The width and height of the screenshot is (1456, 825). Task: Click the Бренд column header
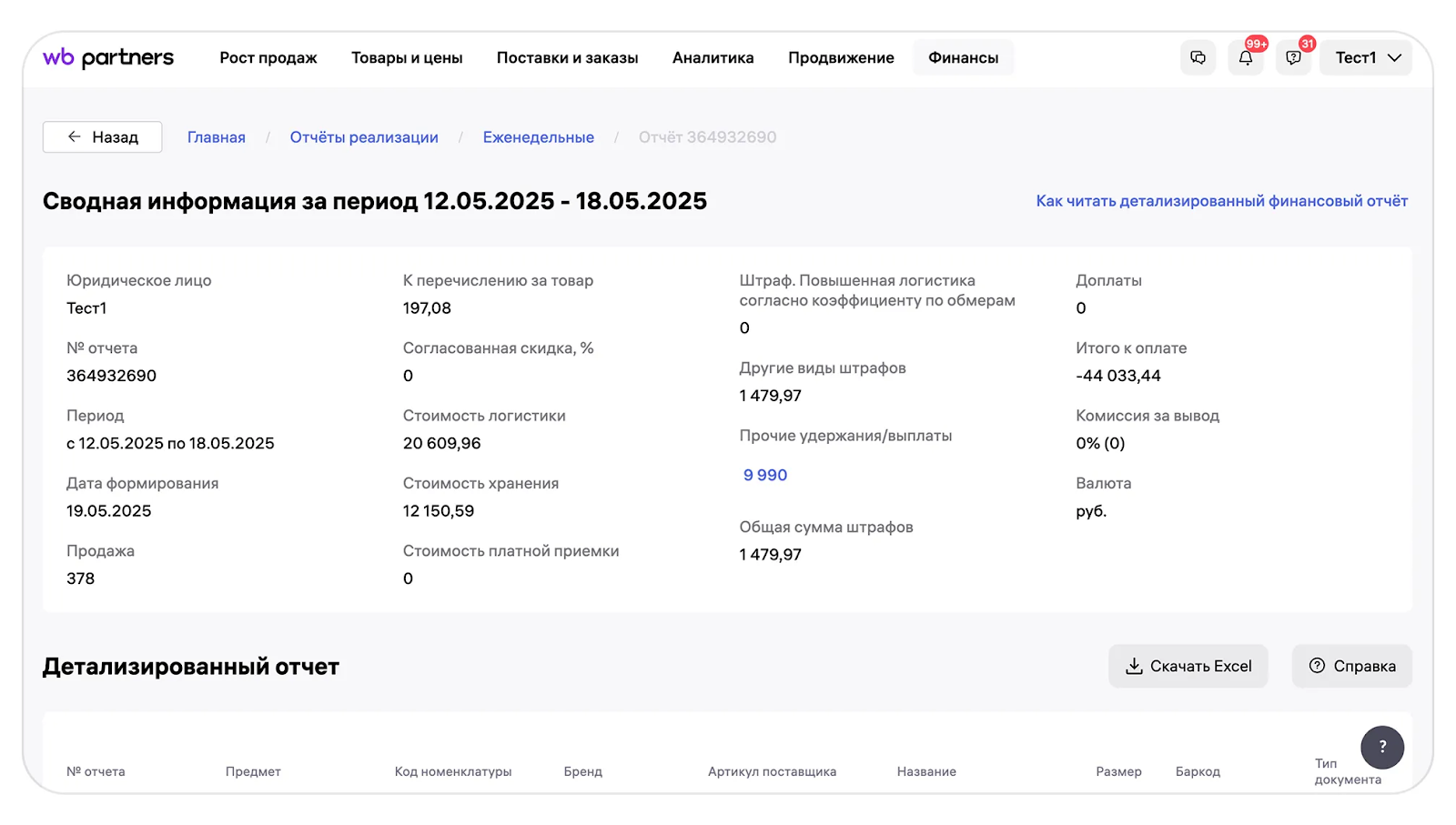click(583, 771)
